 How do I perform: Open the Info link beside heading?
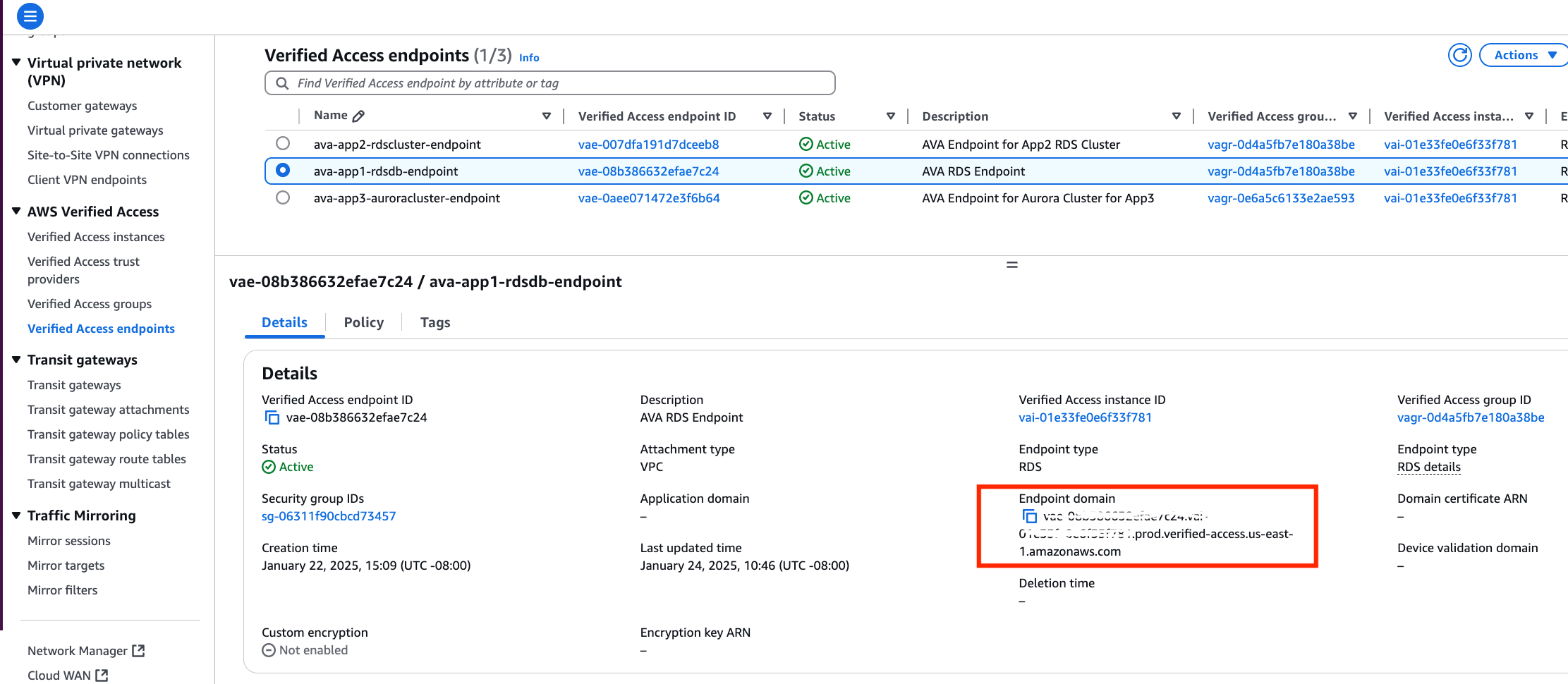529,58
